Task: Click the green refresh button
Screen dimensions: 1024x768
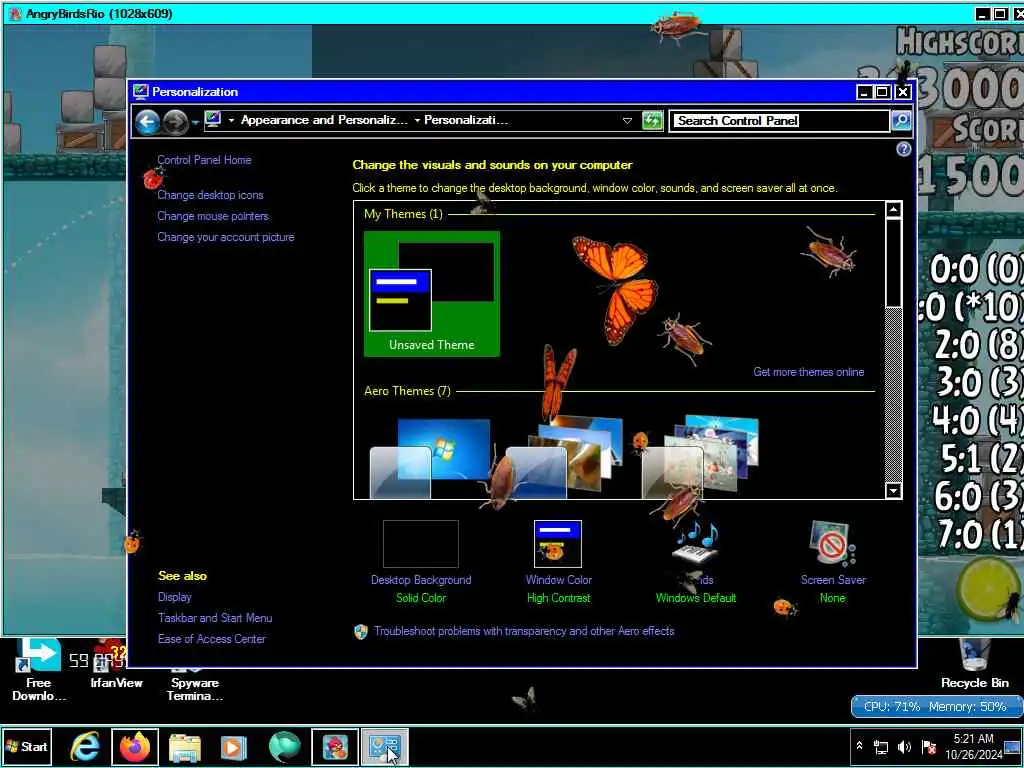Action: coord(652,121)
